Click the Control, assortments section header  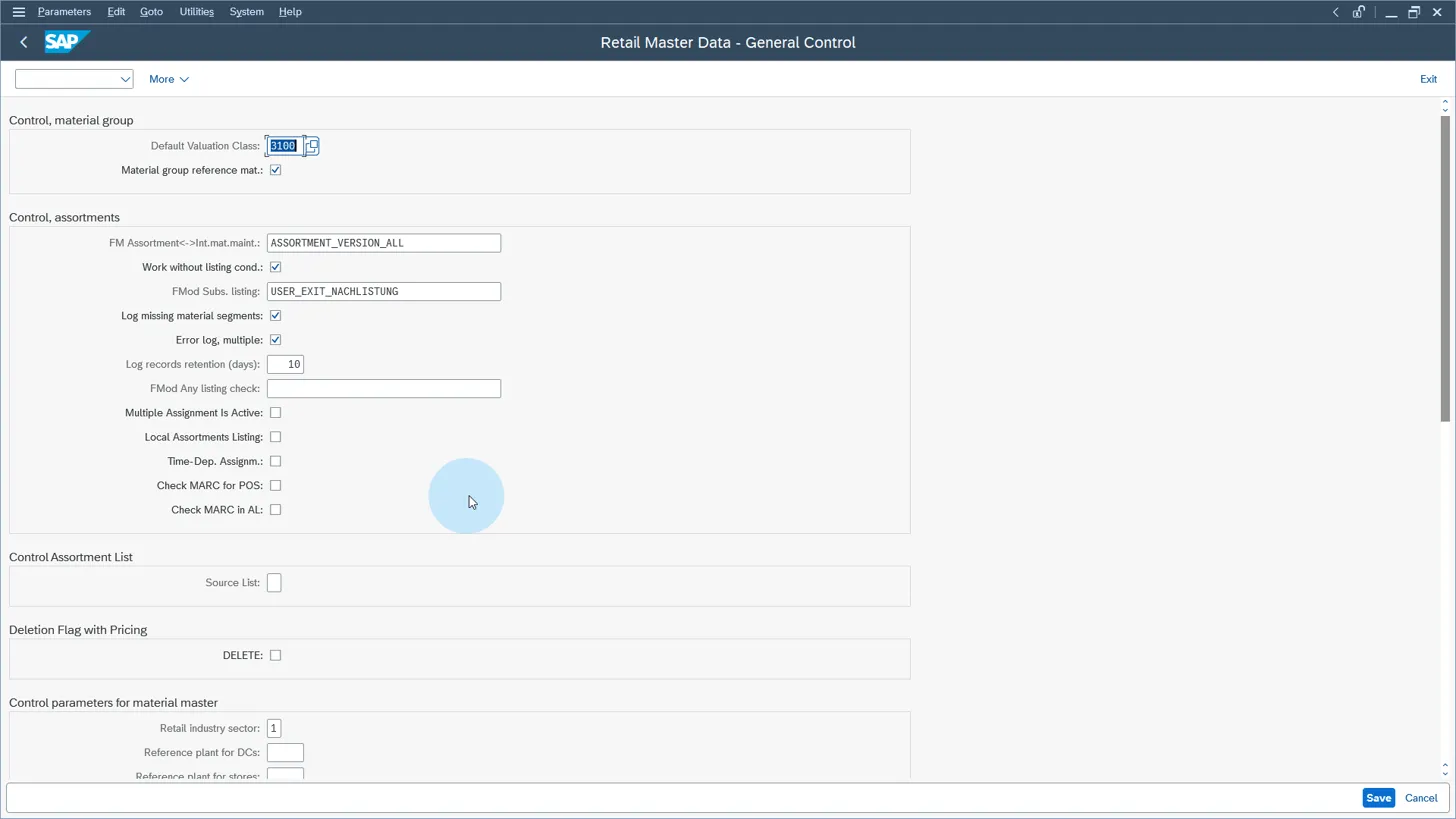coord(64,217)
